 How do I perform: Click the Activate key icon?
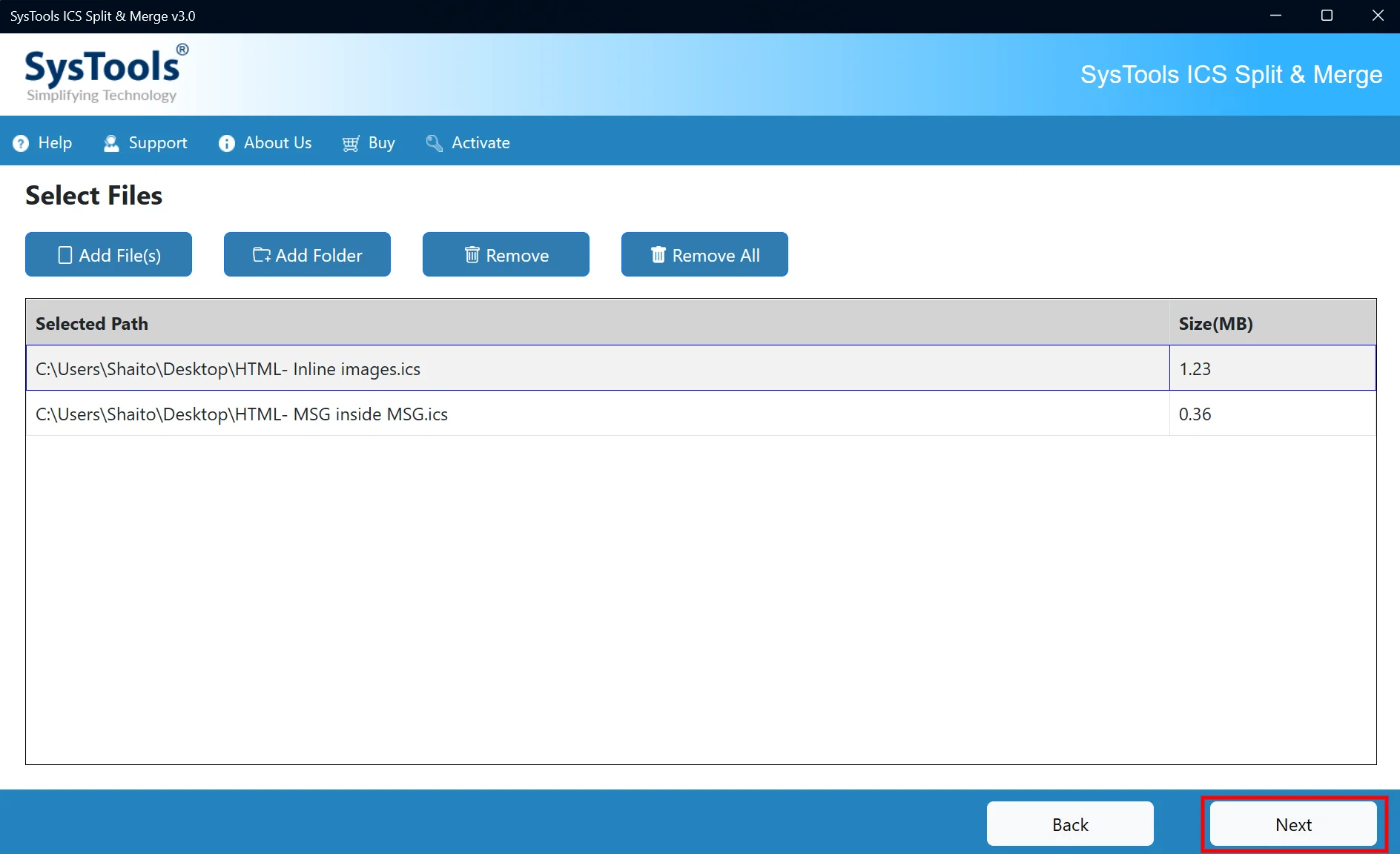point(435,143)
